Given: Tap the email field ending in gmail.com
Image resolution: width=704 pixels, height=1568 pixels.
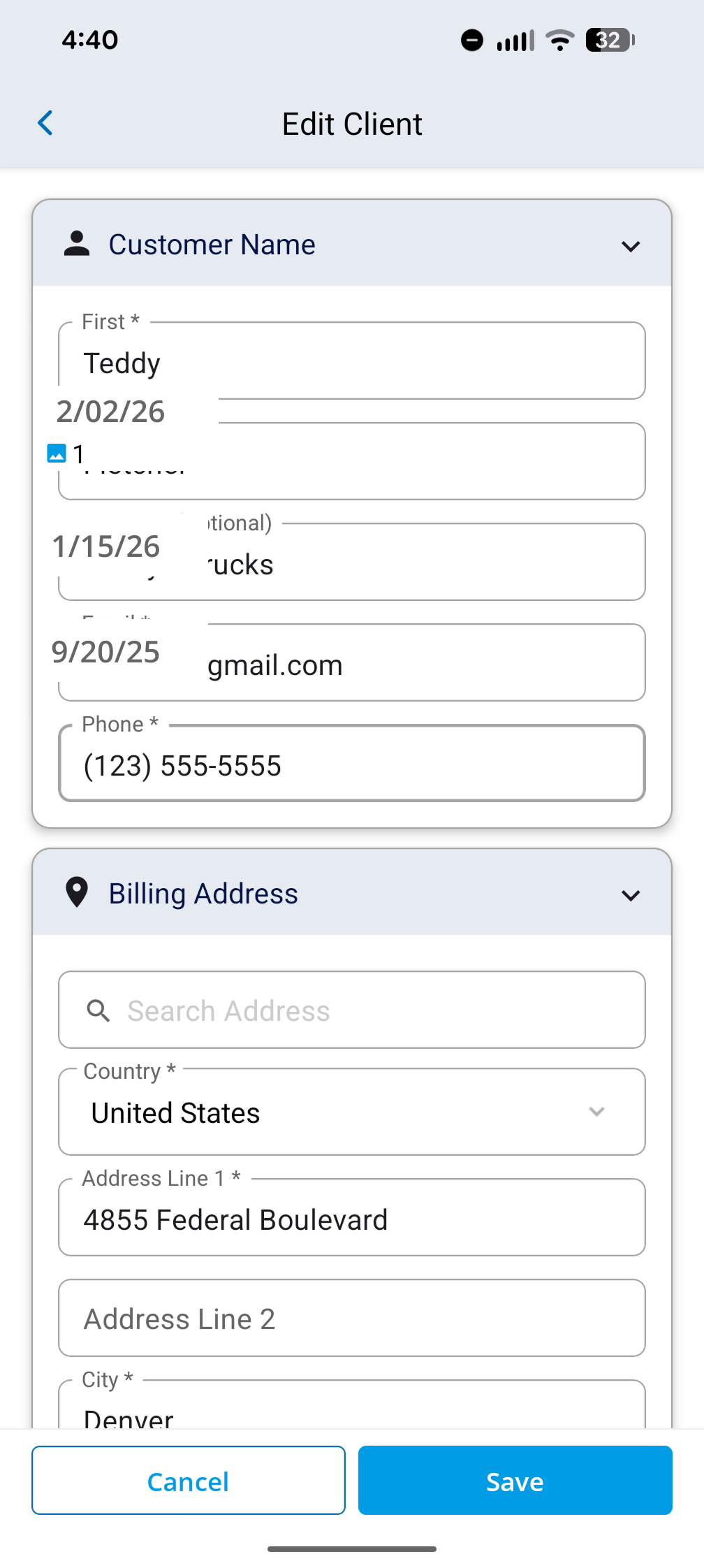Looking at the screenshot, I should click(x=419, y=664).
